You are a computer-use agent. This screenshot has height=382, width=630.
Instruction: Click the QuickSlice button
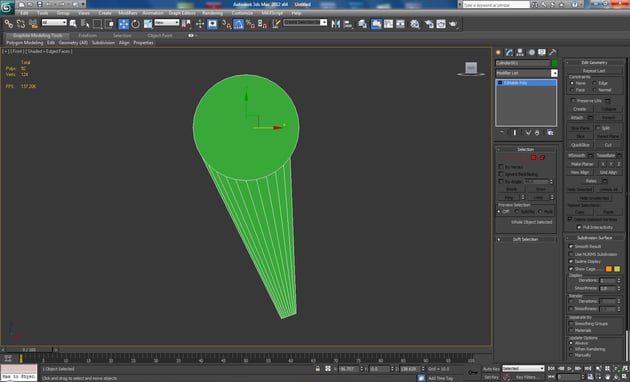tap(580, 145)
